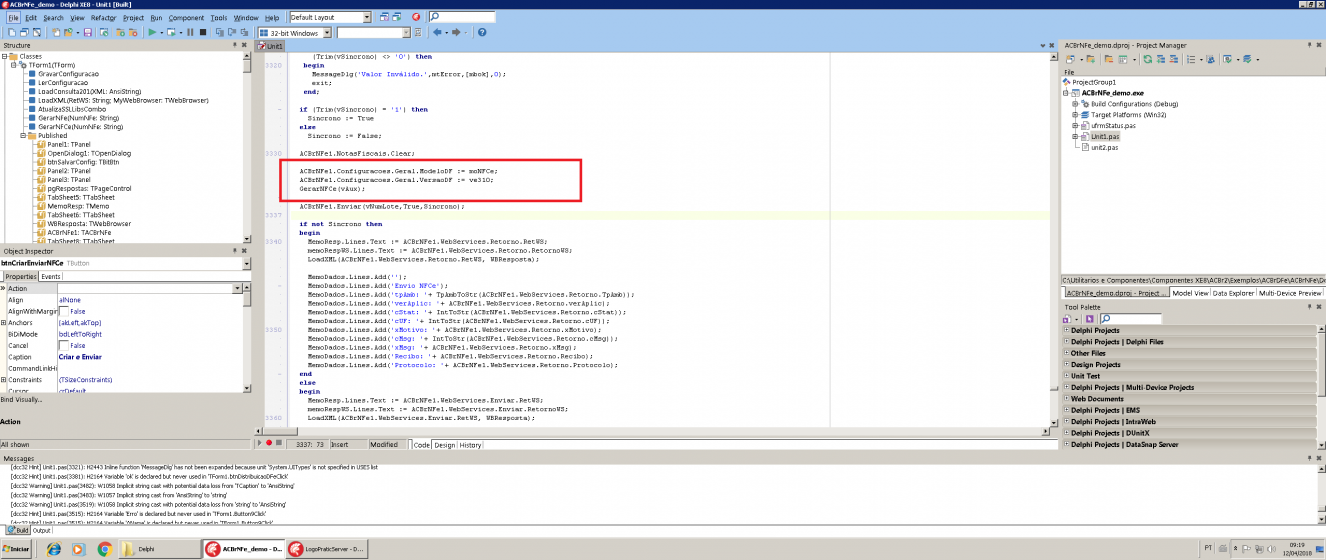
Task: Click the ACBrNFe1.Enviar code line
Action: click(x=382, y=206)
